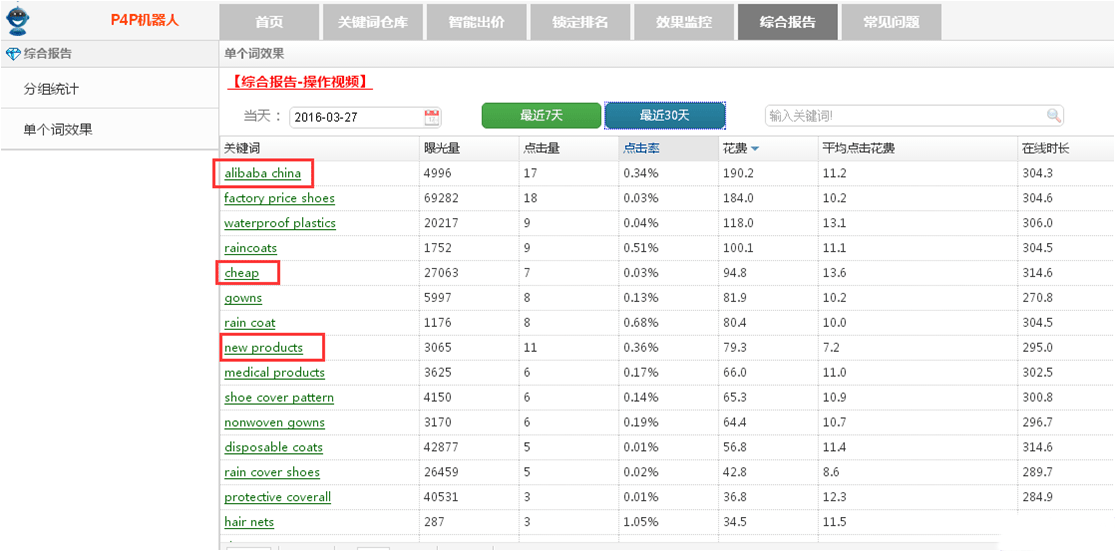Select the 效果监控 tab

(x=683, y=21)
